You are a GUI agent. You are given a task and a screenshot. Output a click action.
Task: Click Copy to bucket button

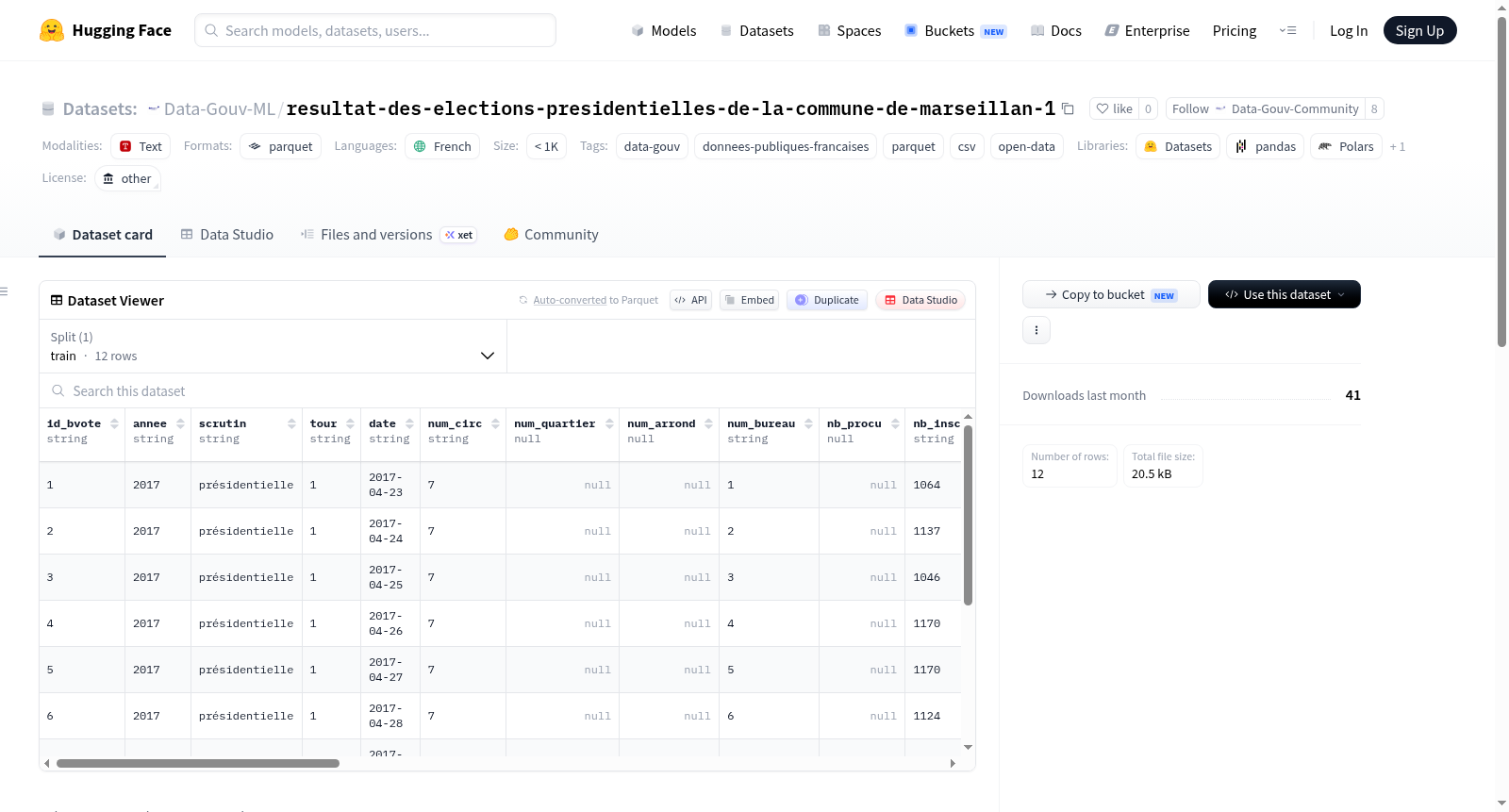point(1111,294)
